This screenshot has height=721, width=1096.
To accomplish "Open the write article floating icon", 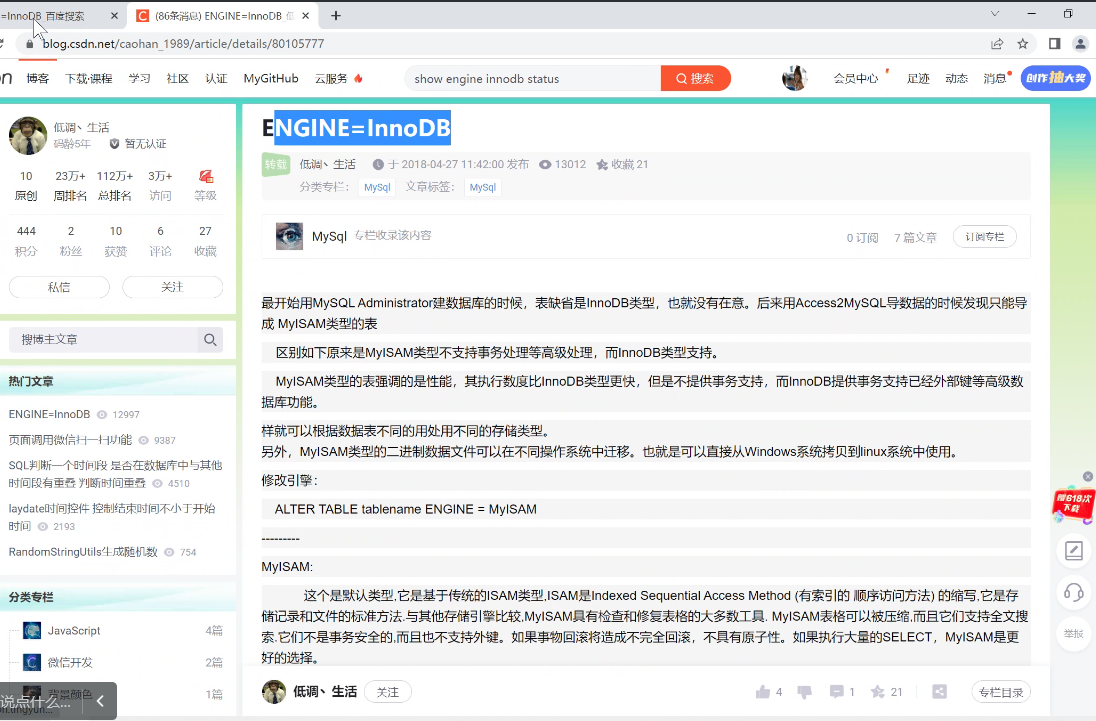I will coord(1074,550).
